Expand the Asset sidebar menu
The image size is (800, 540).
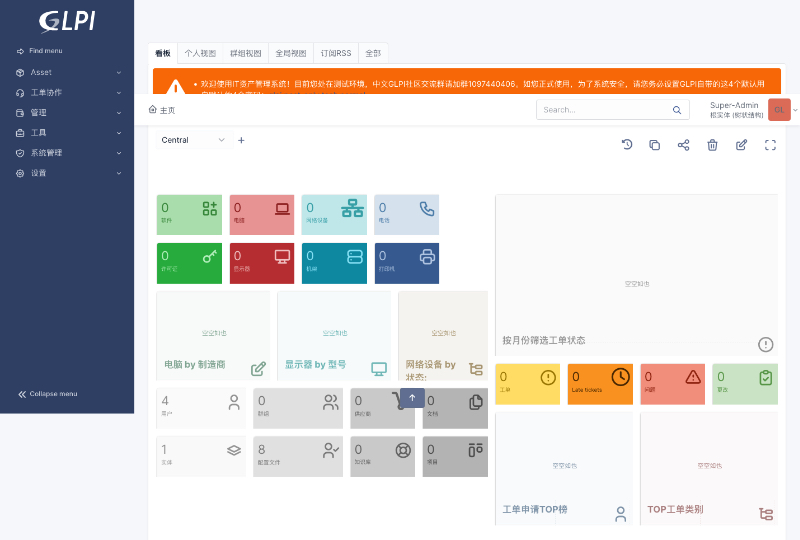[x=67, y=72]
